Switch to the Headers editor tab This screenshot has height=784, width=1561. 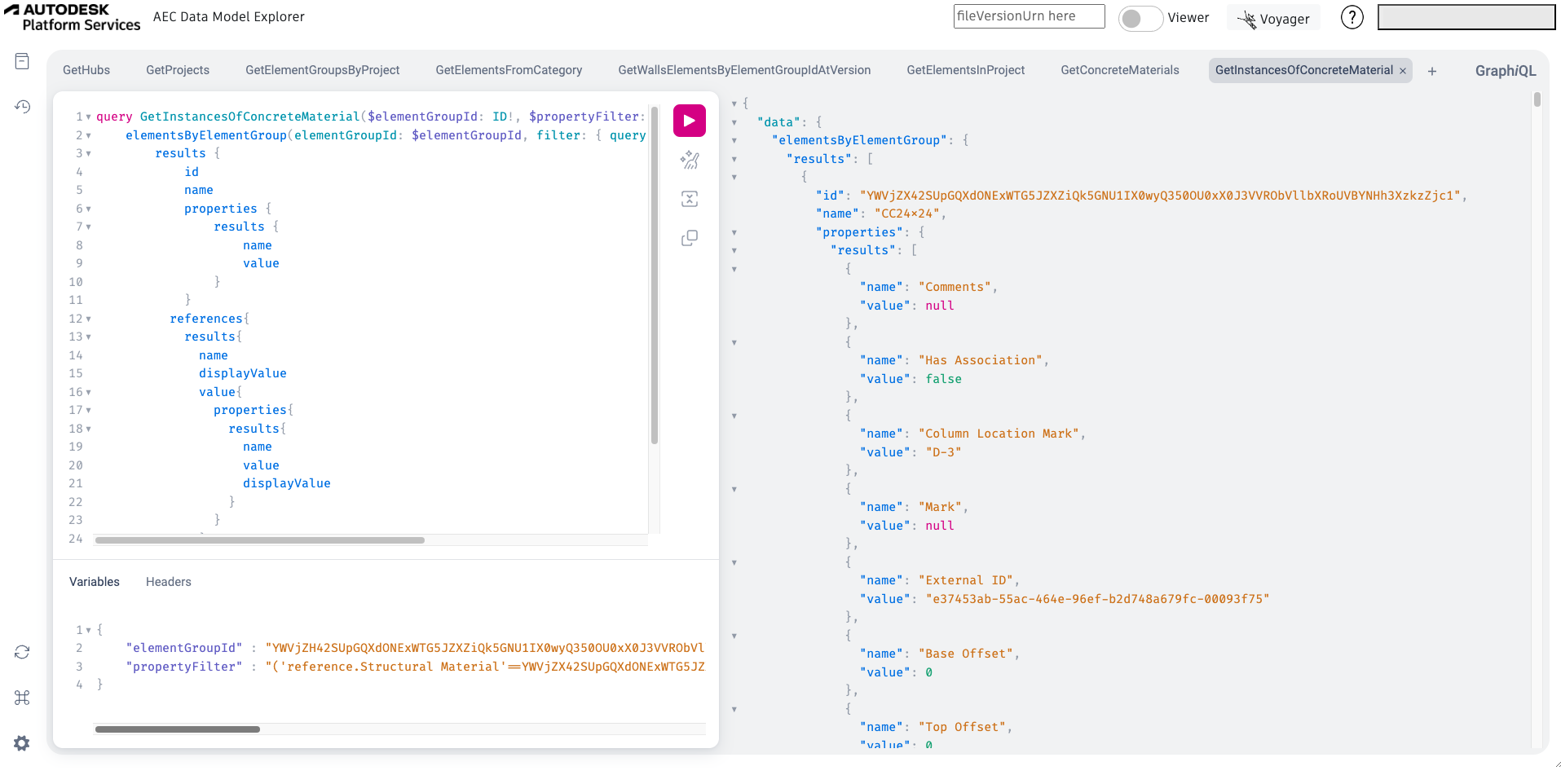[168, 582]
